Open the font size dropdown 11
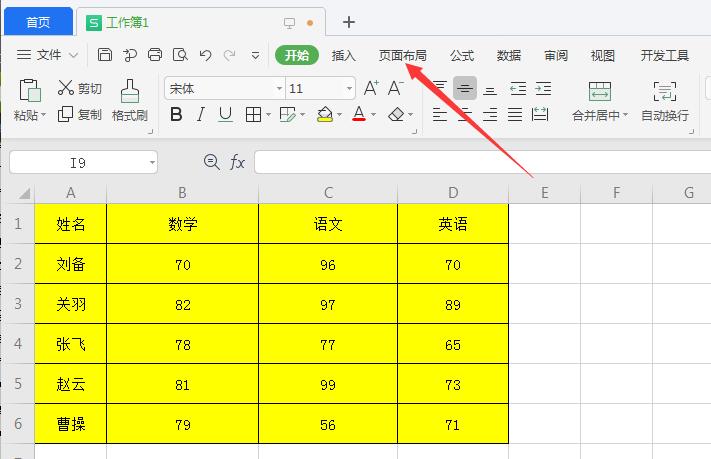Viewport: 711px width, 459px height. click(349, 88)
